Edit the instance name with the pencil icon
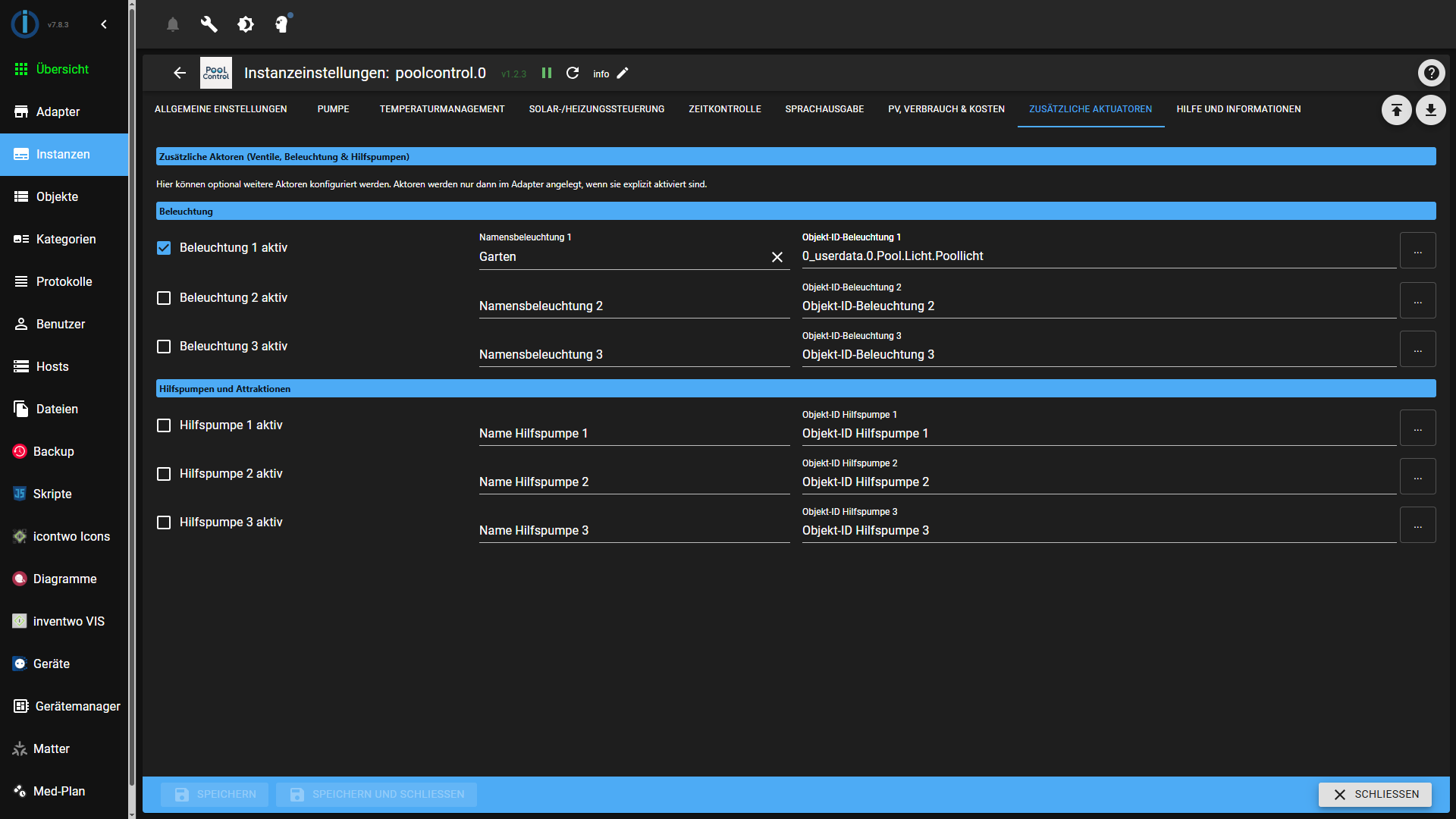1456x819 pixels. click(623, 73)
